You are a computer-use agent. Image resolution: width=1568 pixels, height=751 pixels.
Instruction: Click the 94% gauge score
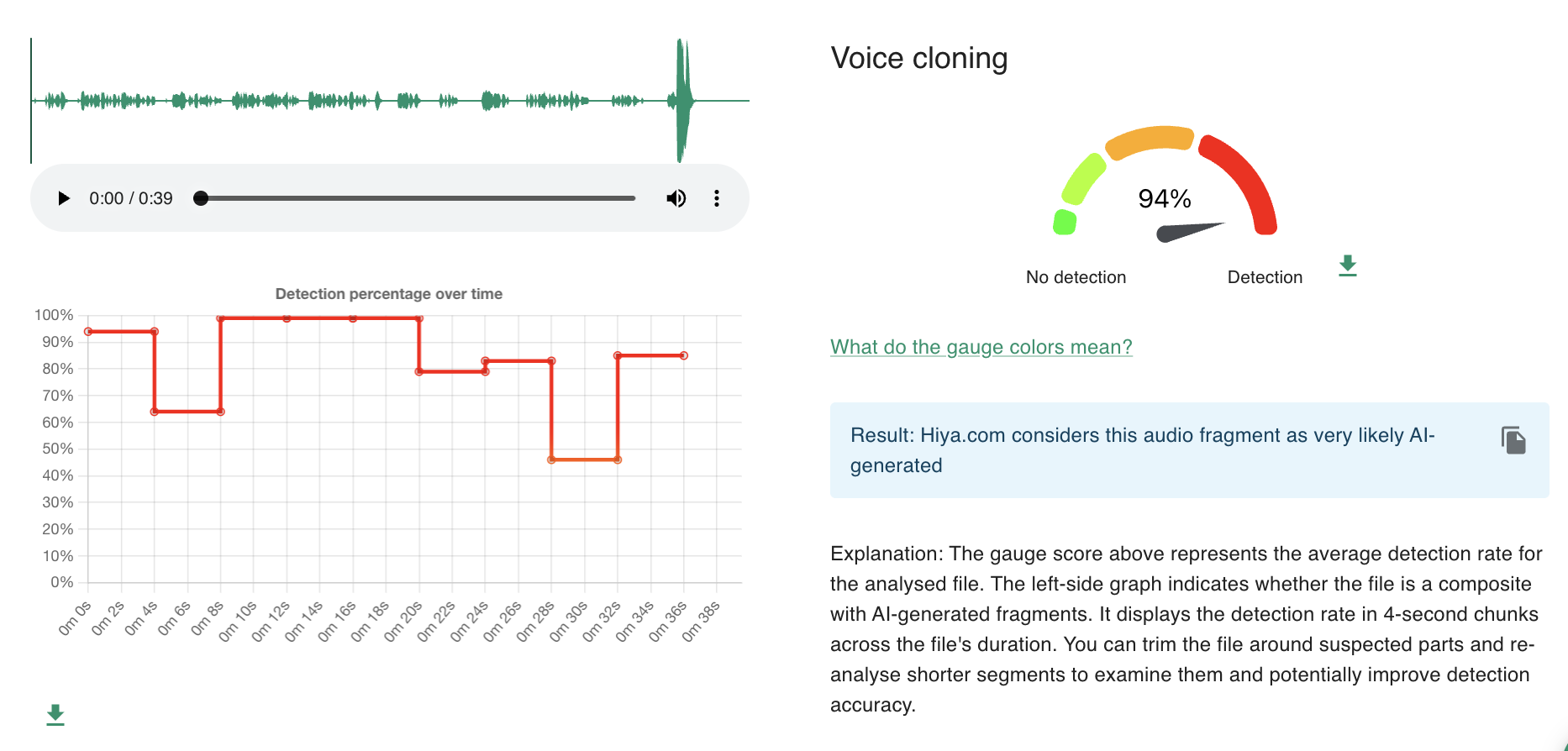[1165, 199]
